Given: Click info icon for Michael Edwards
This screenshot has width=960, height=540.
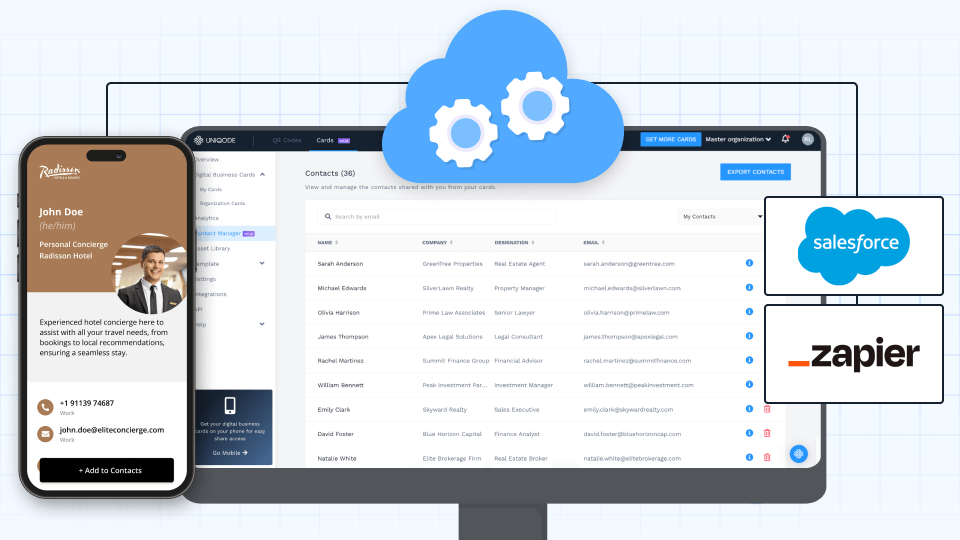Looking at the screenshot, I should pos(749,287).
